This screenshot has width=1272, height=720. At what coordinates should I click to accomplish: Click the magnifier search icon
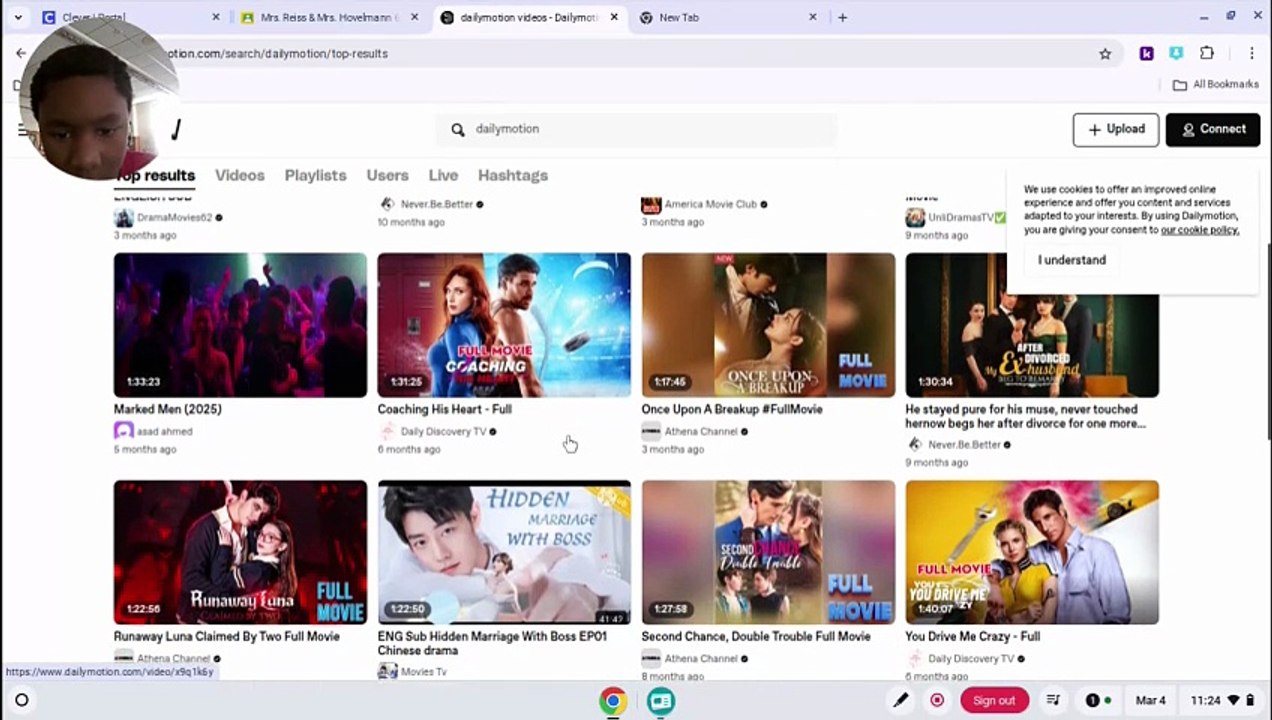[458, 129]
